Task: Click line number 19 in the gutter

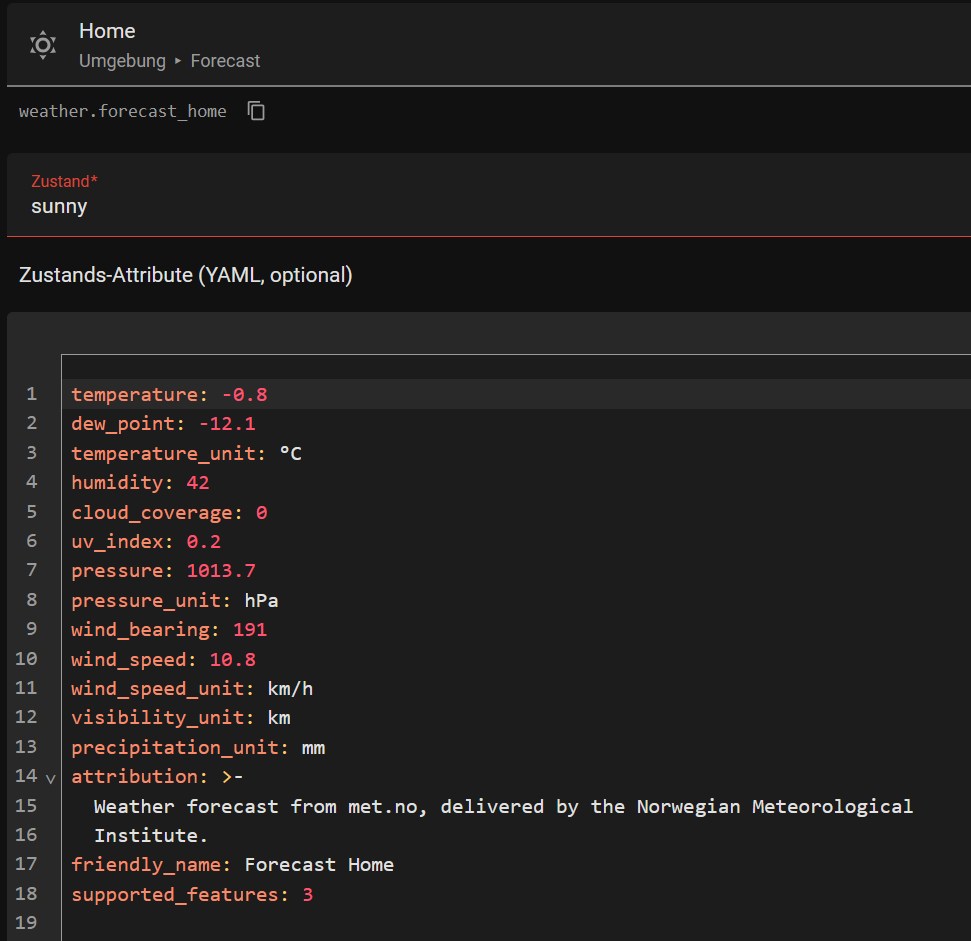Action: tap(26, 923)
